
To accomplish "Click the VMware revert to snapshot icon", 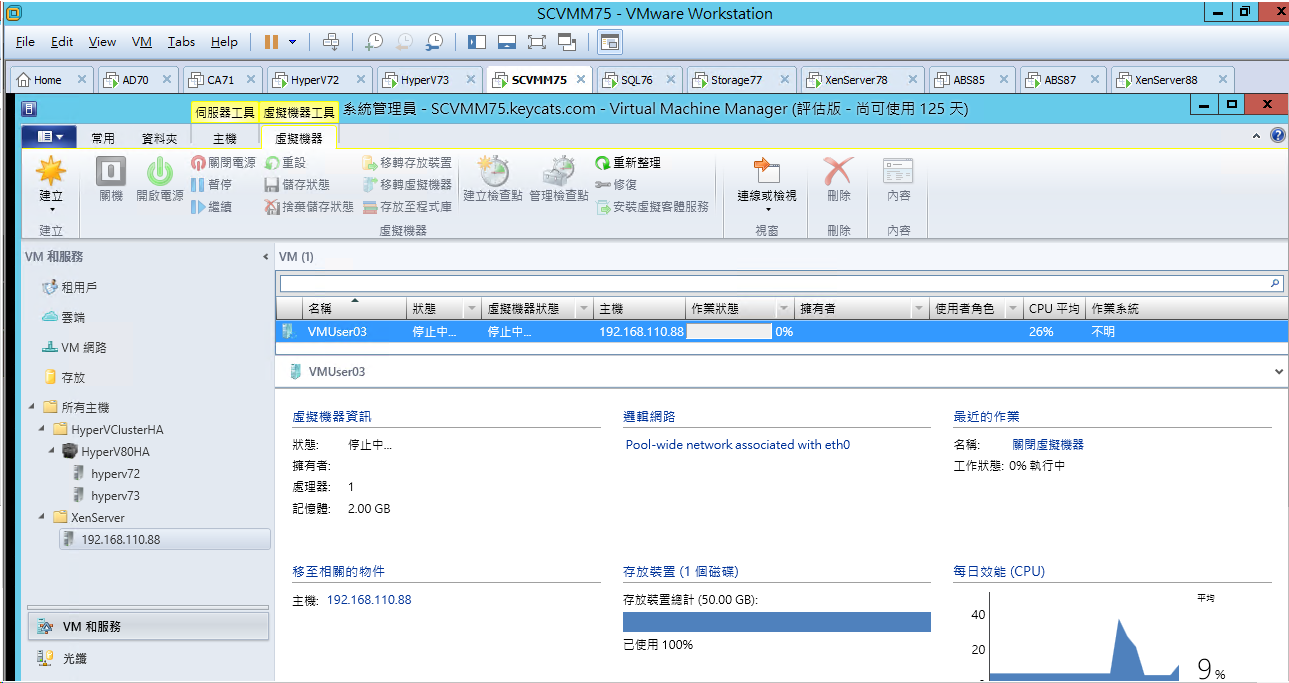I will pos(403,42).
